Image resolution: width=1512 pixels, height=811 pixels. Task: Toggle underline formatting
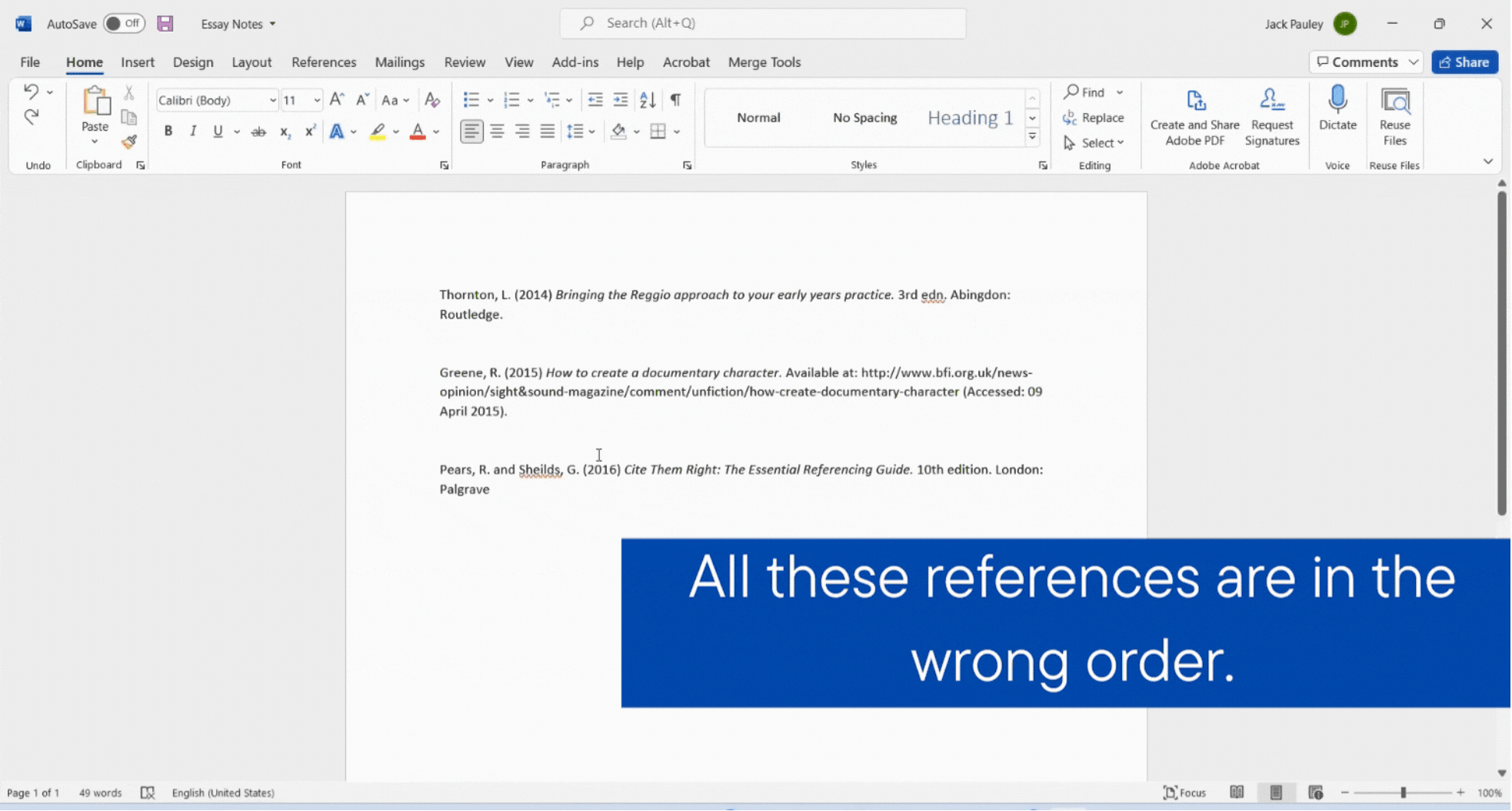click(x=218, y=132)
